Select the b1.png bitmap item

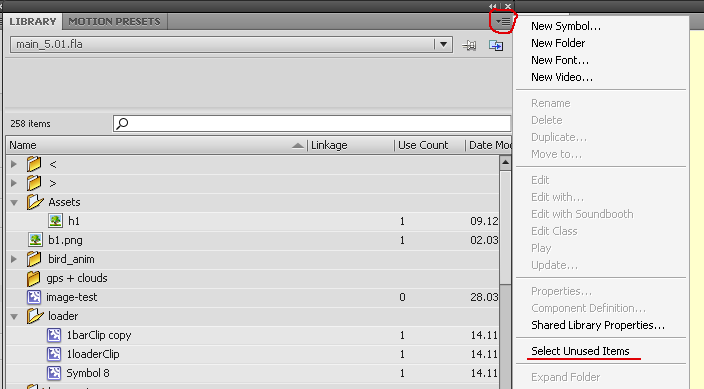click(65, 240)
